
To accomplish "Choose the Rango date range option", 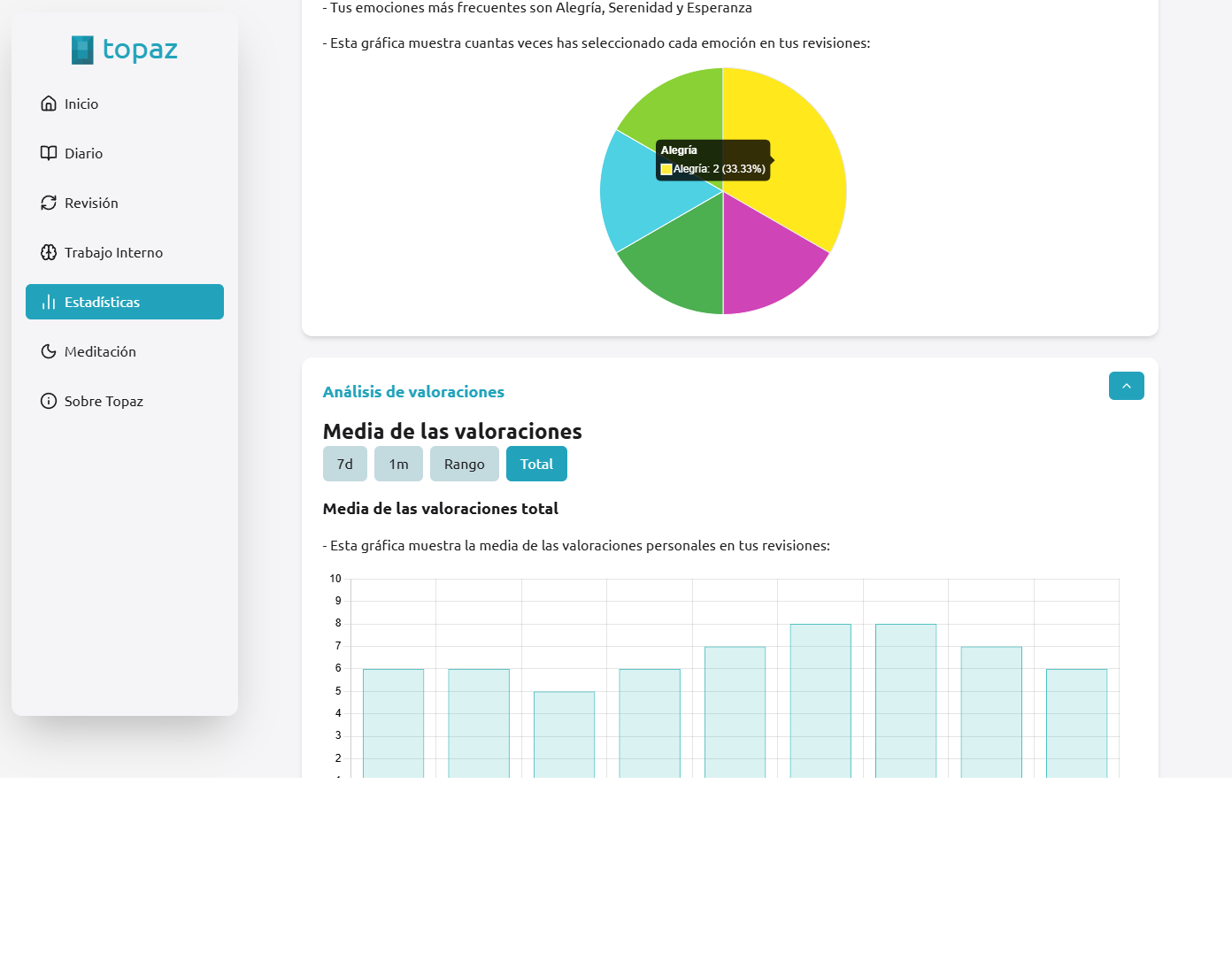I will pos(464,464).
